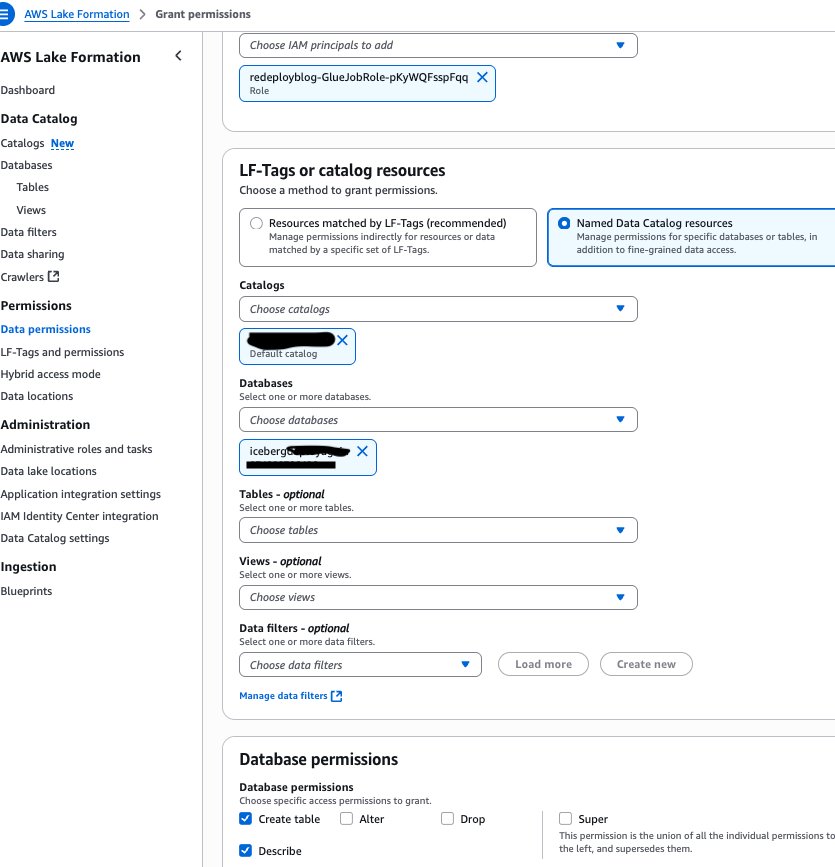Go to Hybrid access mode

[x=51, y=374]
